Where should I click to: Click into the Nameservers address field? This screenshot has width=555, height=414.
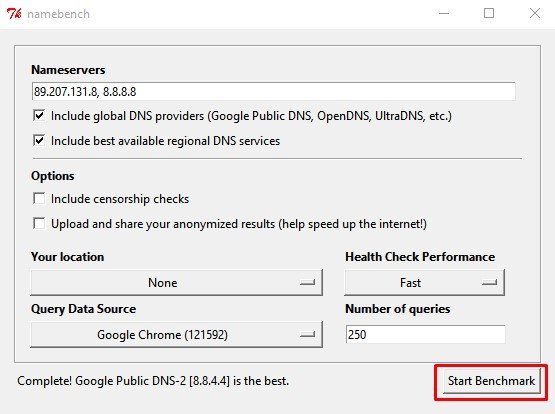[x=273, y=92]
